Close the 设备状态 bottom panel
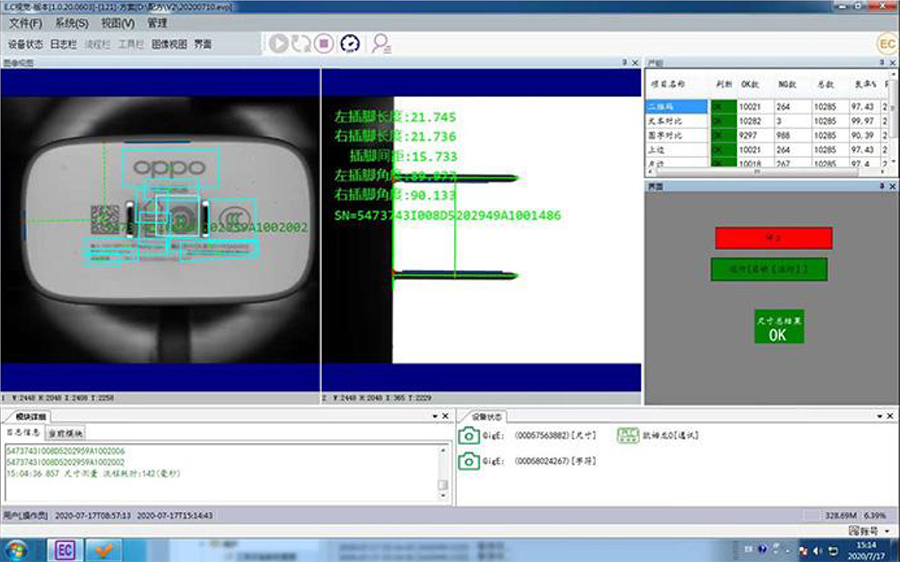The image size is (900, 562). (x=890, y=416)
